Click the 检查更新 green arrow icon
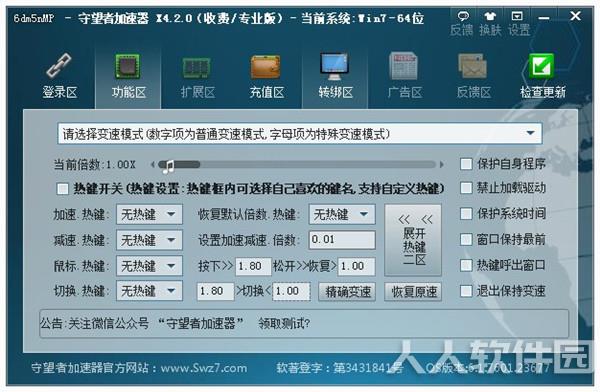This screenshot has height=392, width=600. pos(541,66)
